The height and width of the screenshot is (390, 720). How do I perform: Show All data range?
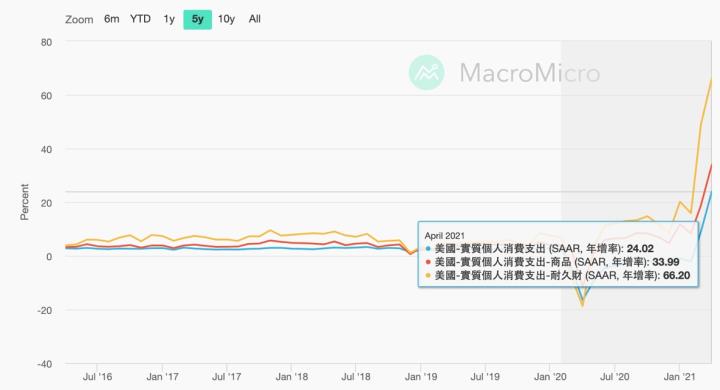(254, 19)
